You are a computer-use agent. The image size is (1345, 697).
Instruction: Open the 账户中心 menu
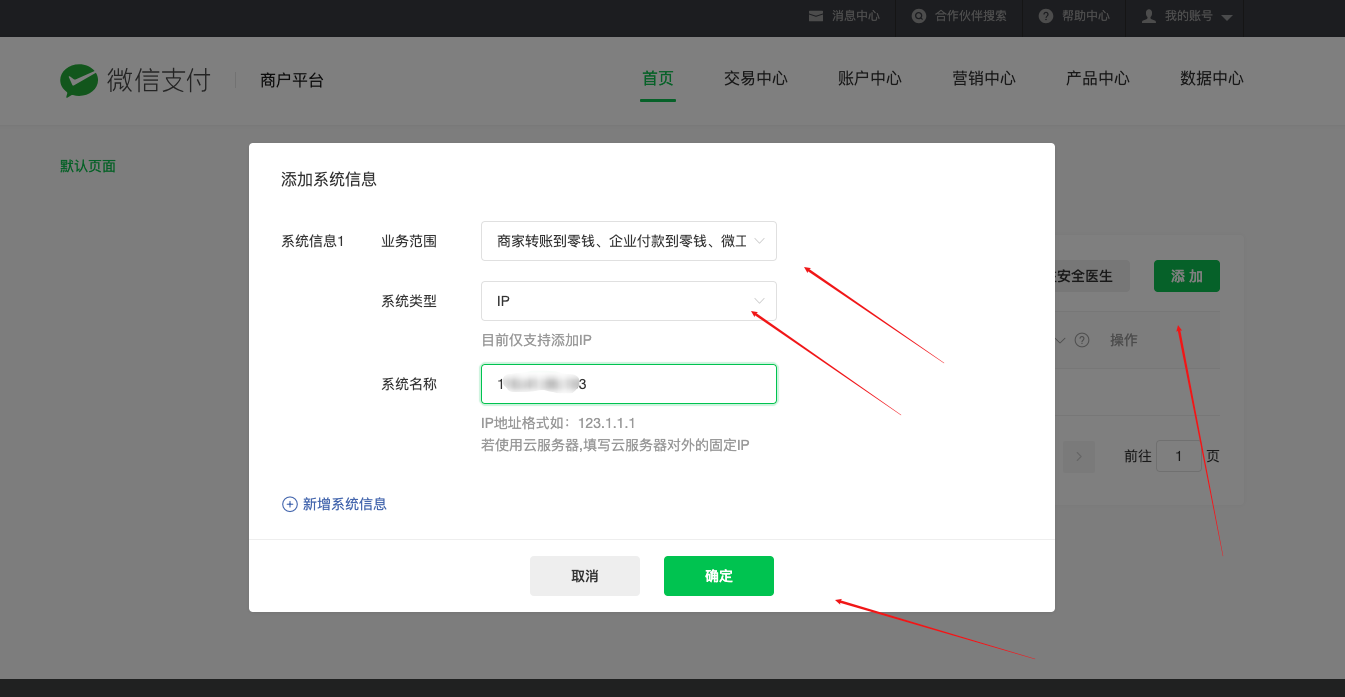pyautogui.click(x=870, y=79)
